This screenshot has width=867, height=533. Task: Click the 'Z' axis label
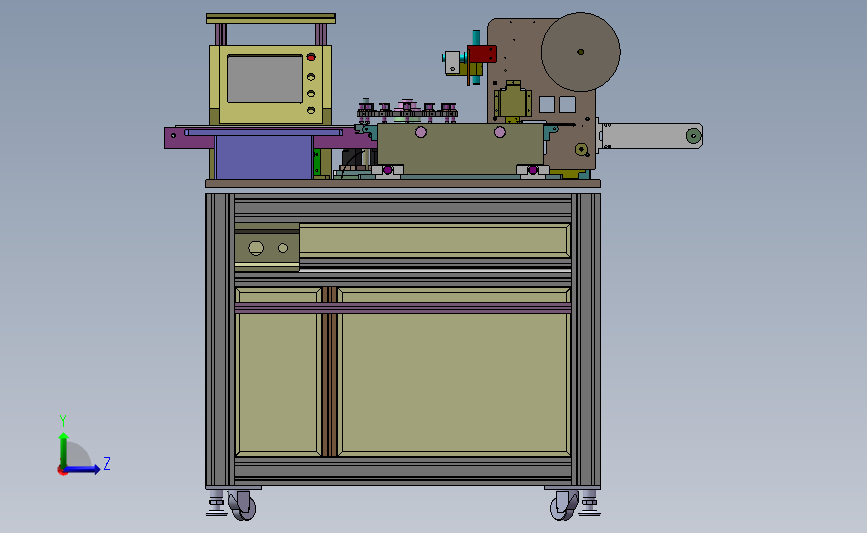pyautogui.click(x=107, y=463)
